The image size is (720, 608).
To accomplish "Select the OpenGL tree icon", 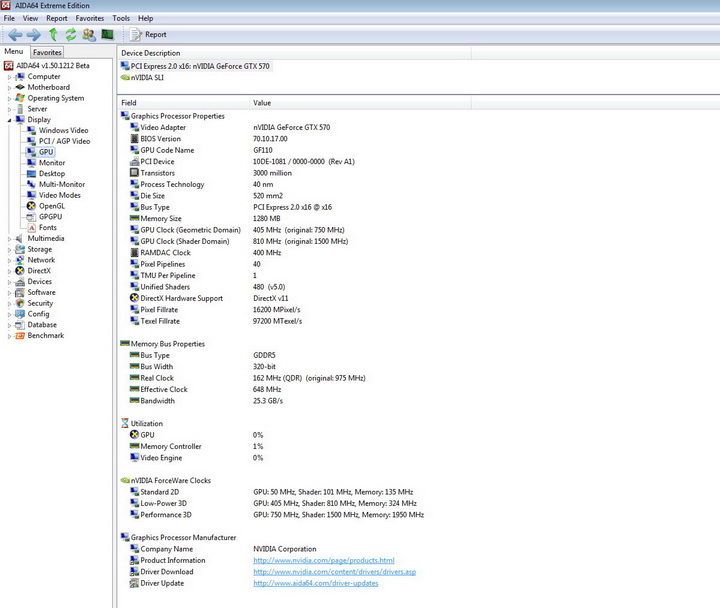I will (31, 206).
